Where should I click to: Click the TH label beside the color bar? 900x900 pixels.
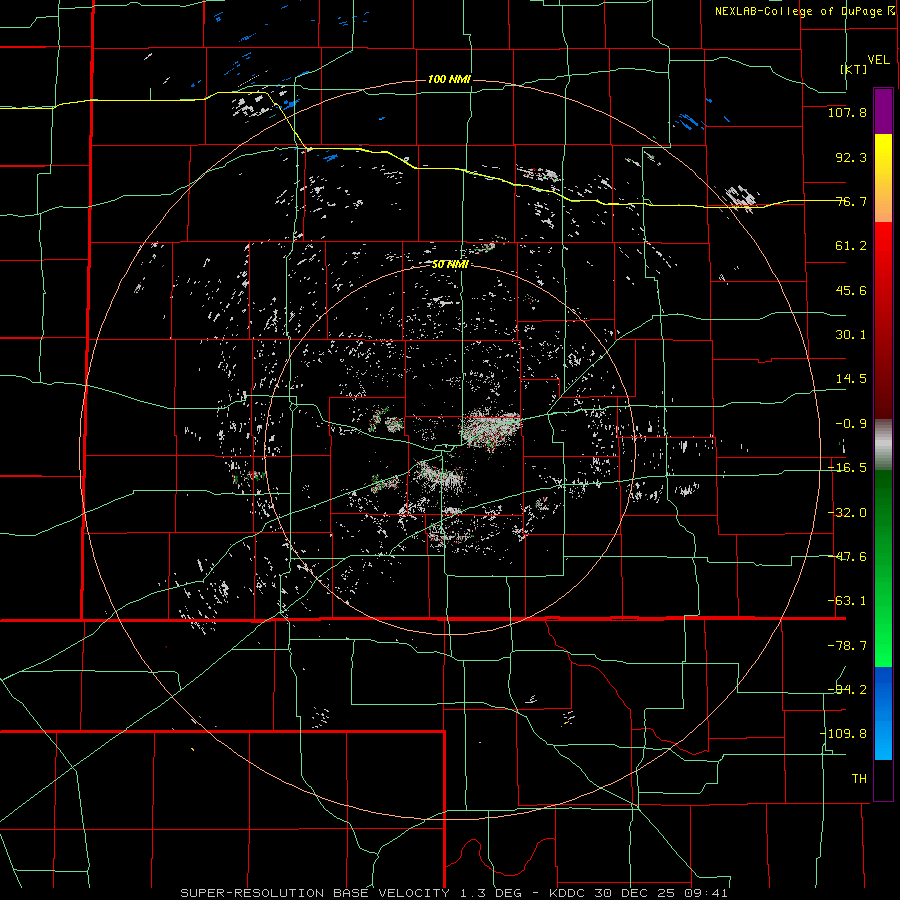(859, 779)
